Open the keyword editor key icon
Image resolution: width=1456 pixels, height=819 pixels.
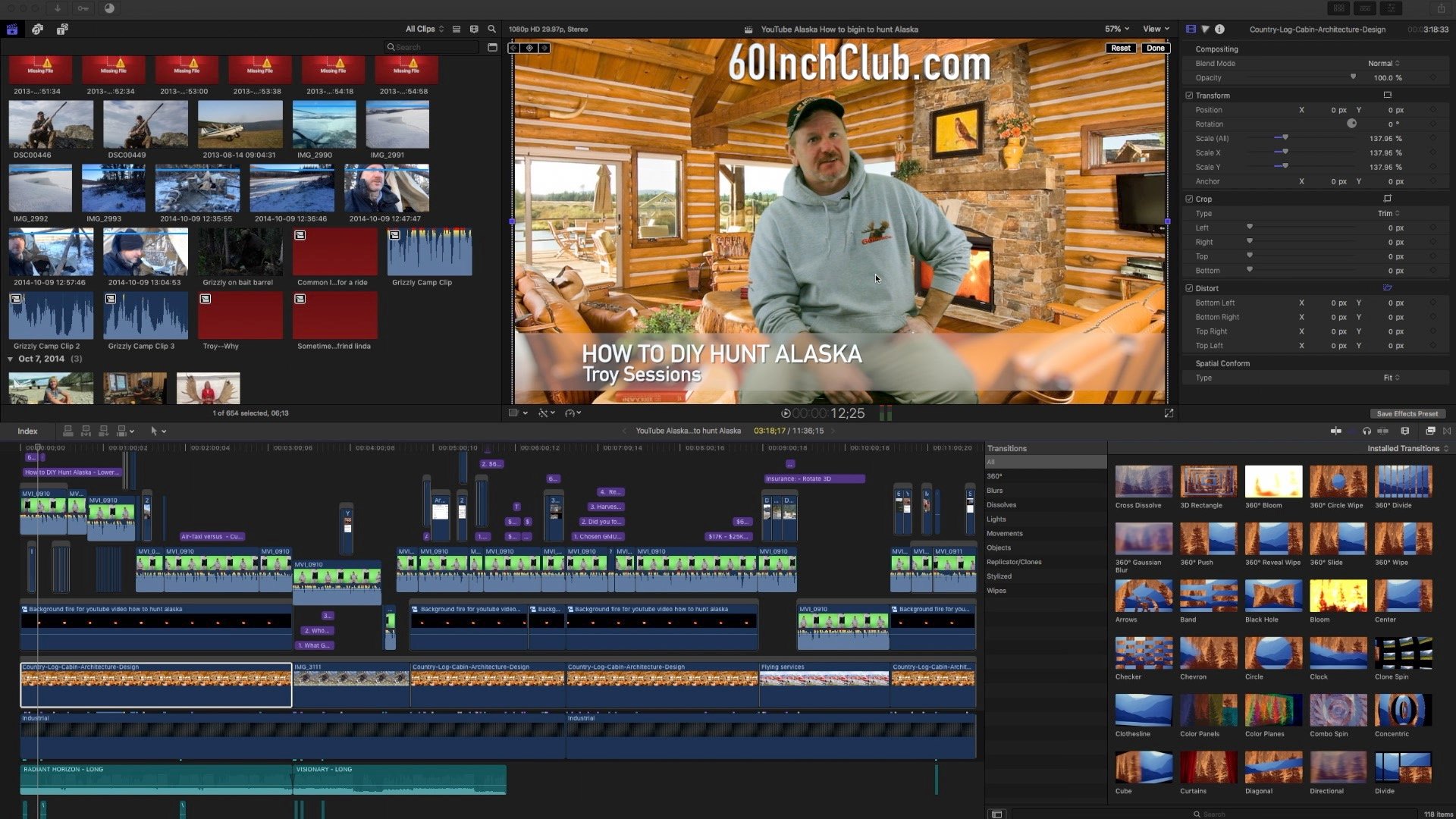[83, 8]
